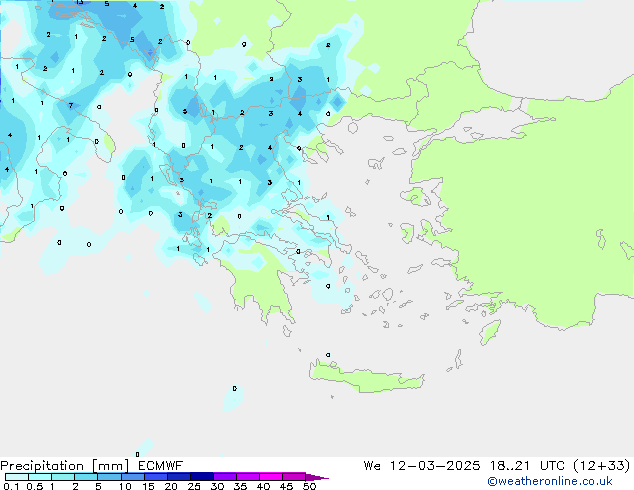634x490 pixels.
Task: Click the island of Crete on the map
Action: 368,378
